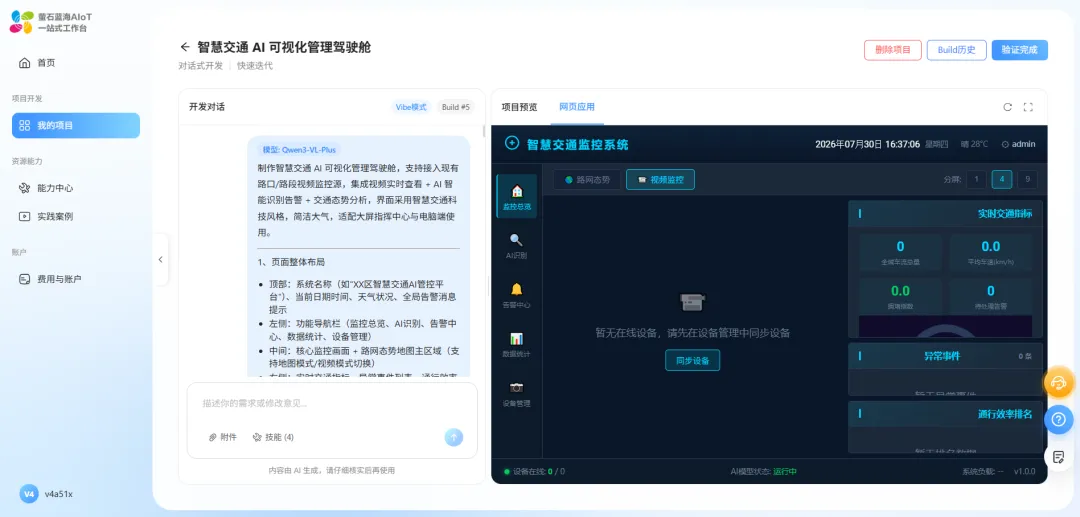Viewport: 1080px width, 517px height.
Task: Click 验证完成 button
Action: click(x=1019, y=50)
